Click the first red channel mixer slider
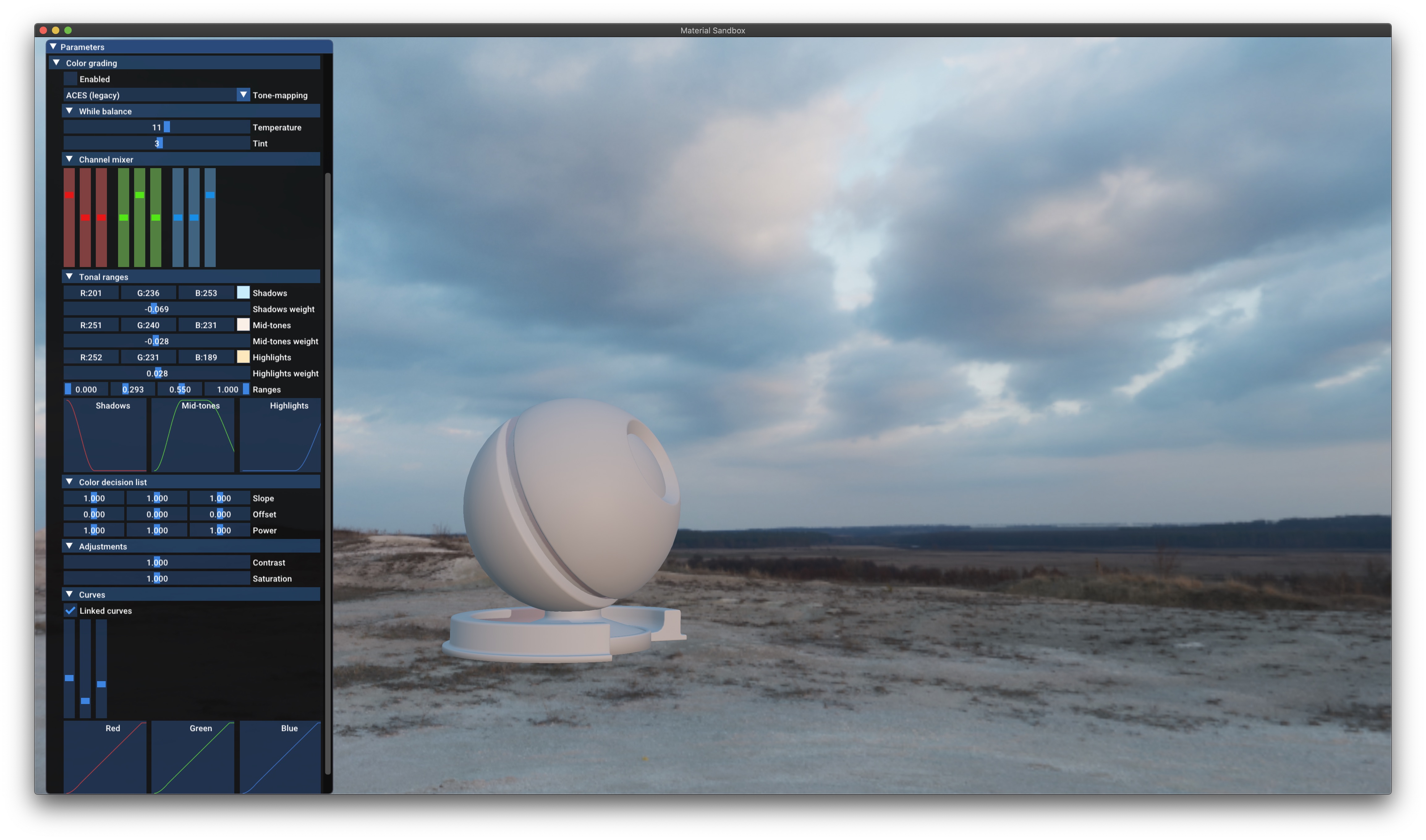 tap(69, 217)
